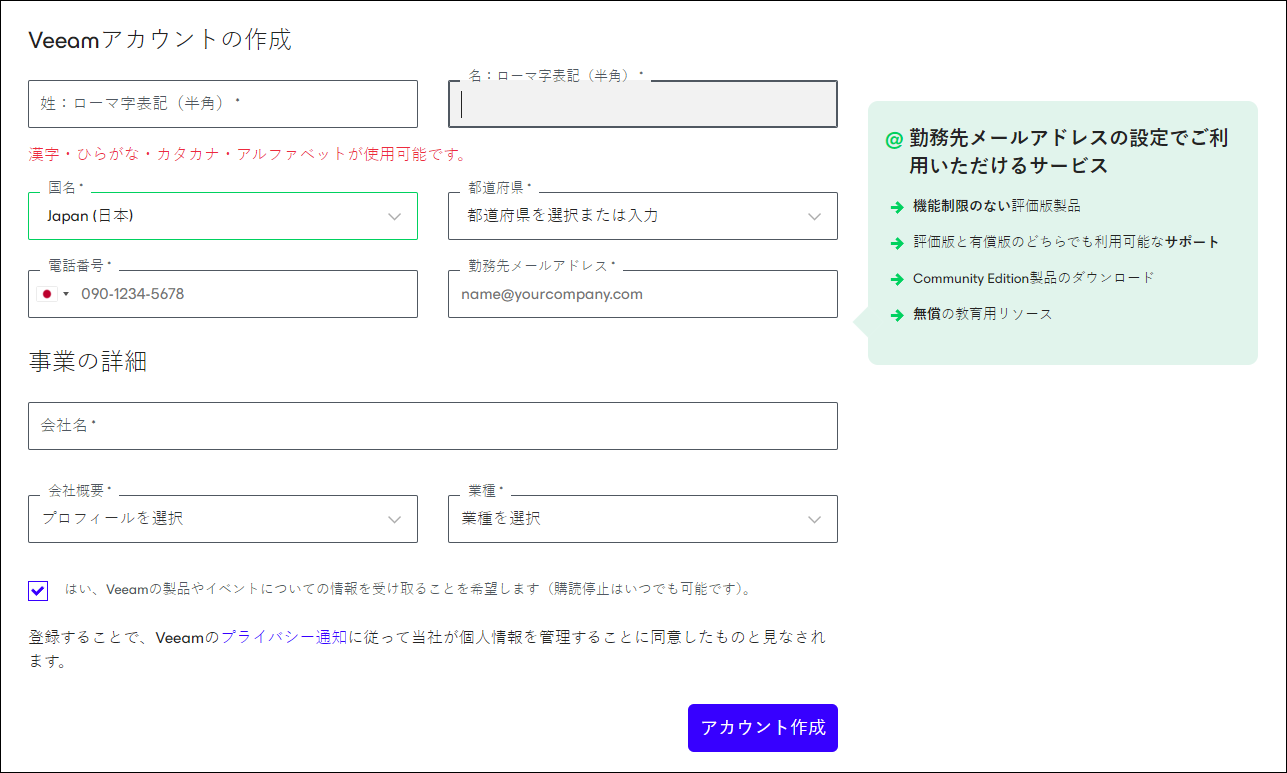
Task: Click the chevron arrow in 国名 field
Action: tap(395, 217)
